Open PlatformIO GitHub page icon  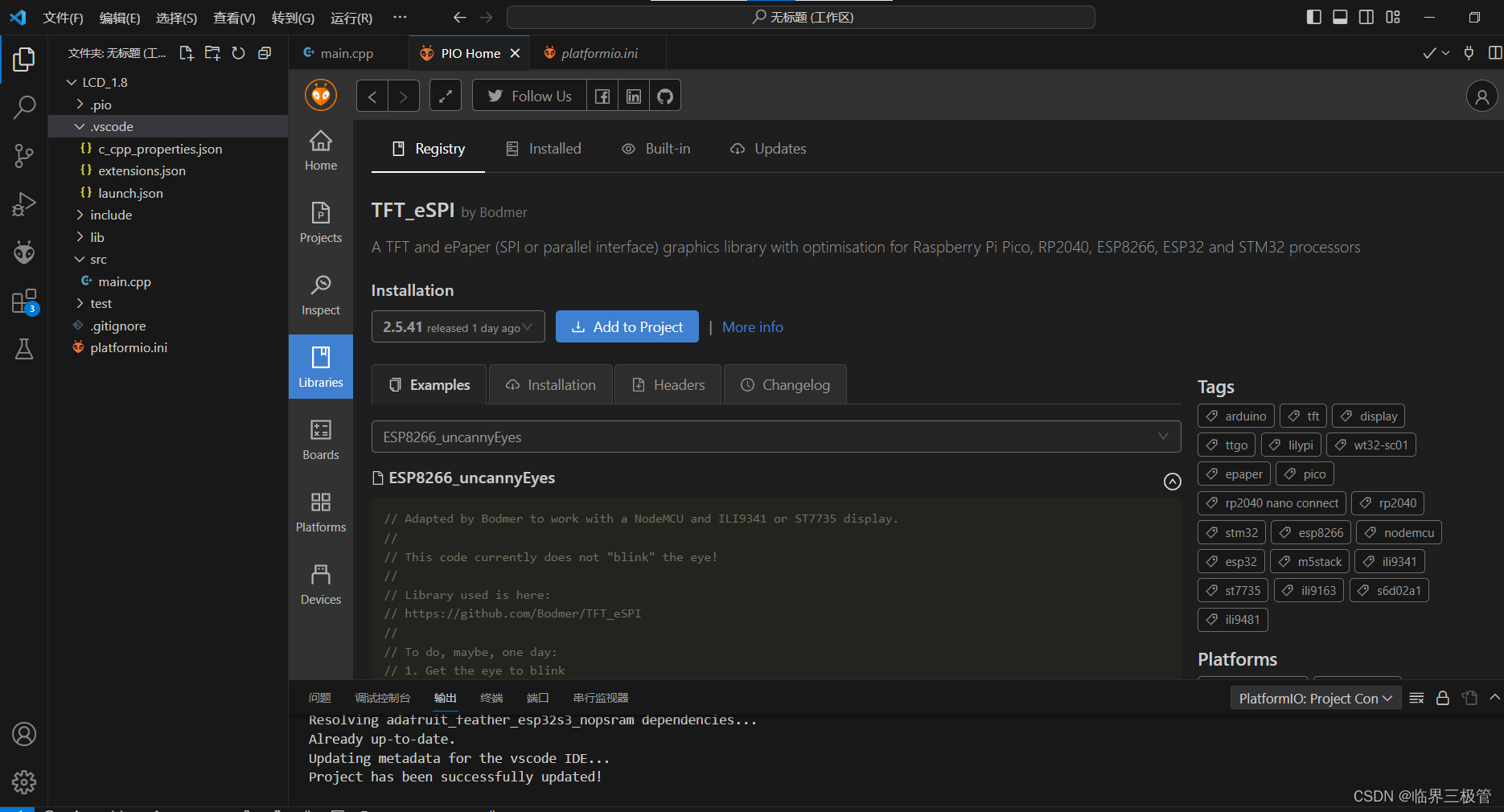click(x=665, y=96)
